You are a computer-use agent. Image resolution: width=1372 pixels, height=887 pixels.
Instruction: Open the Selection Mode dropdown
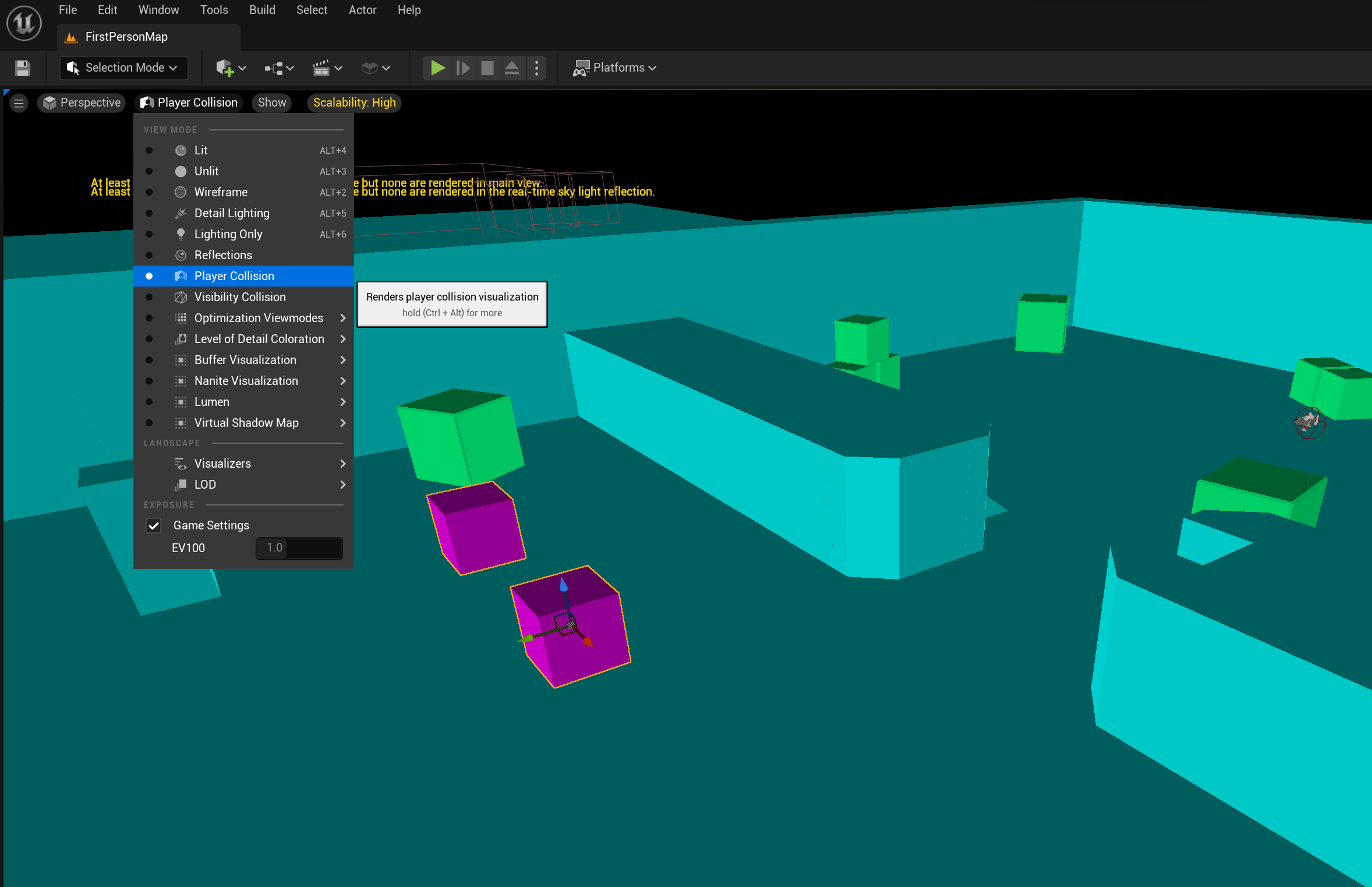point(124,68)
